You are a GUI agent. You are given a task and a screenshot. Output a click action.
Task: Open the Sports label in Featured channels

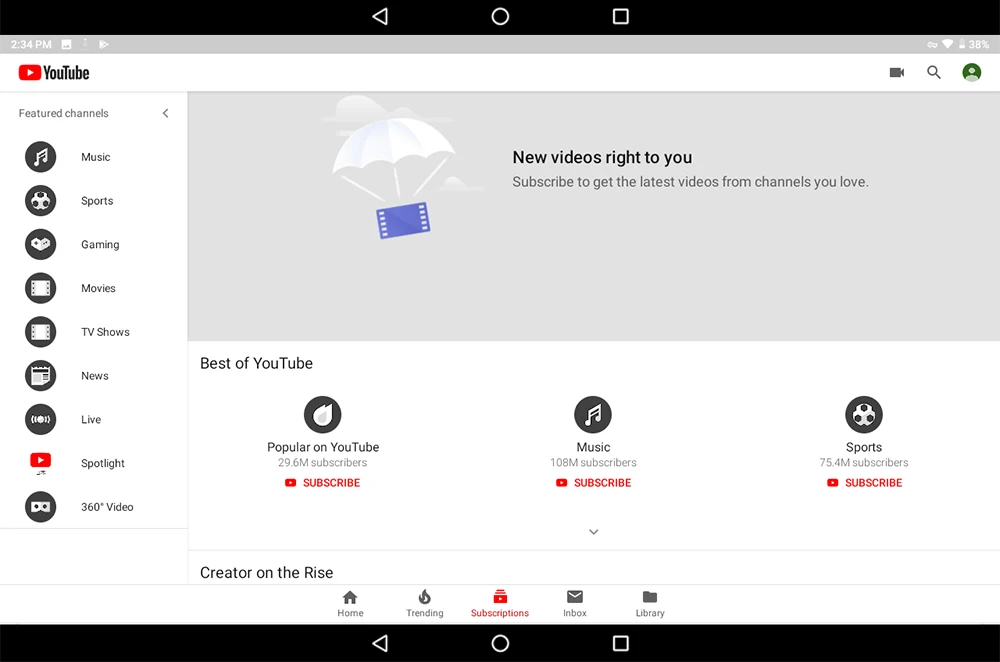97,201
